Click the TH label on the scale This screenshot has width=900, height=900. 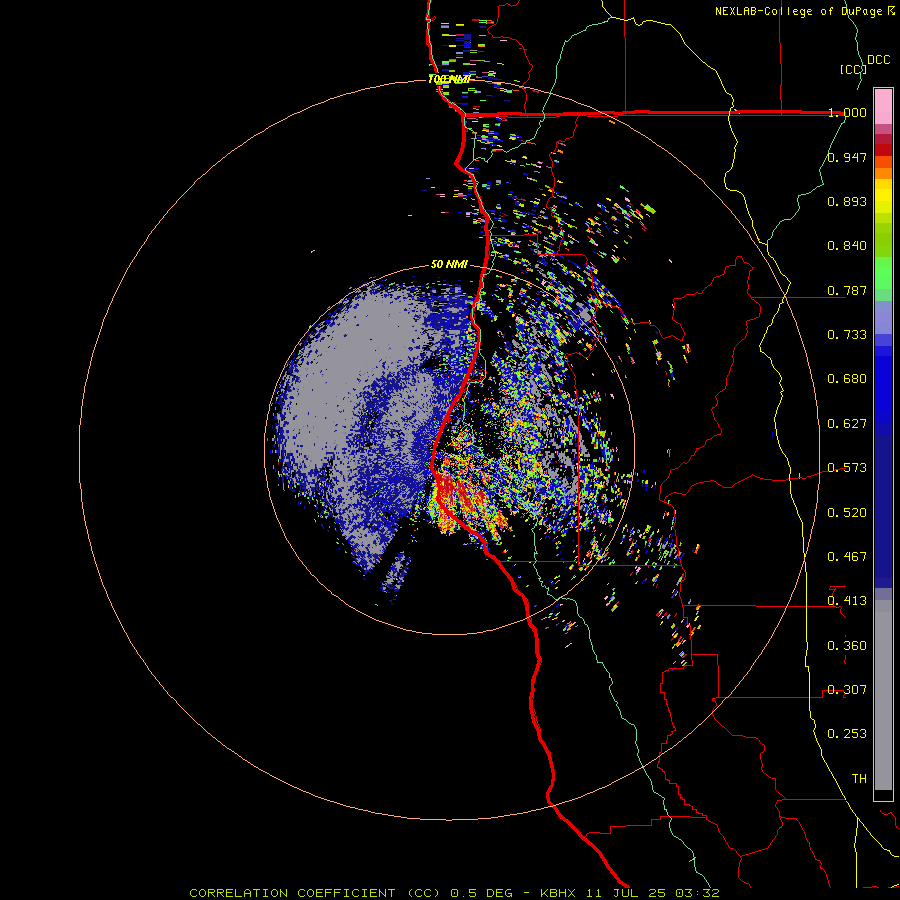point(859,778)
